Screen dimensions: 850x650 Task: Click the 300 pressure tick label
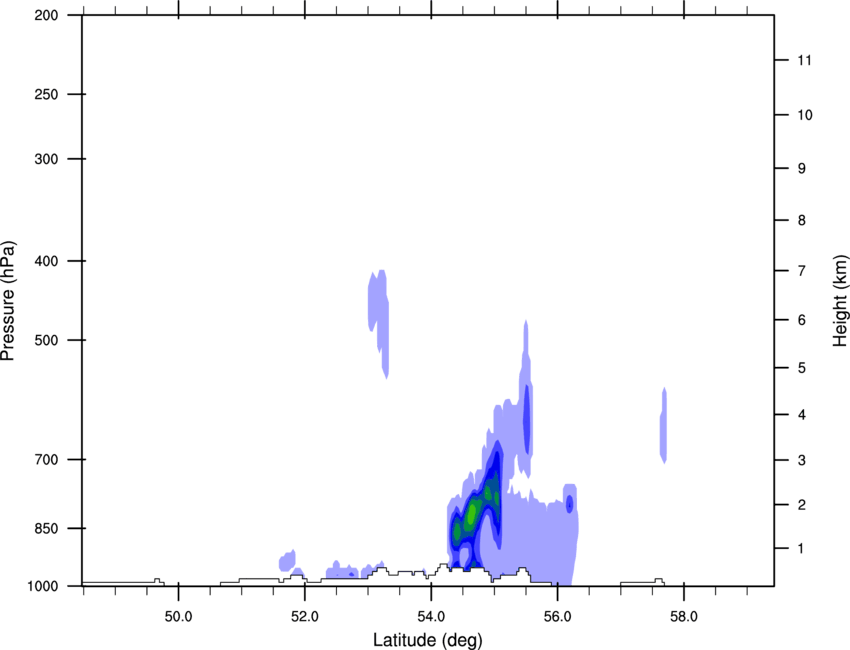pos(46,159)
